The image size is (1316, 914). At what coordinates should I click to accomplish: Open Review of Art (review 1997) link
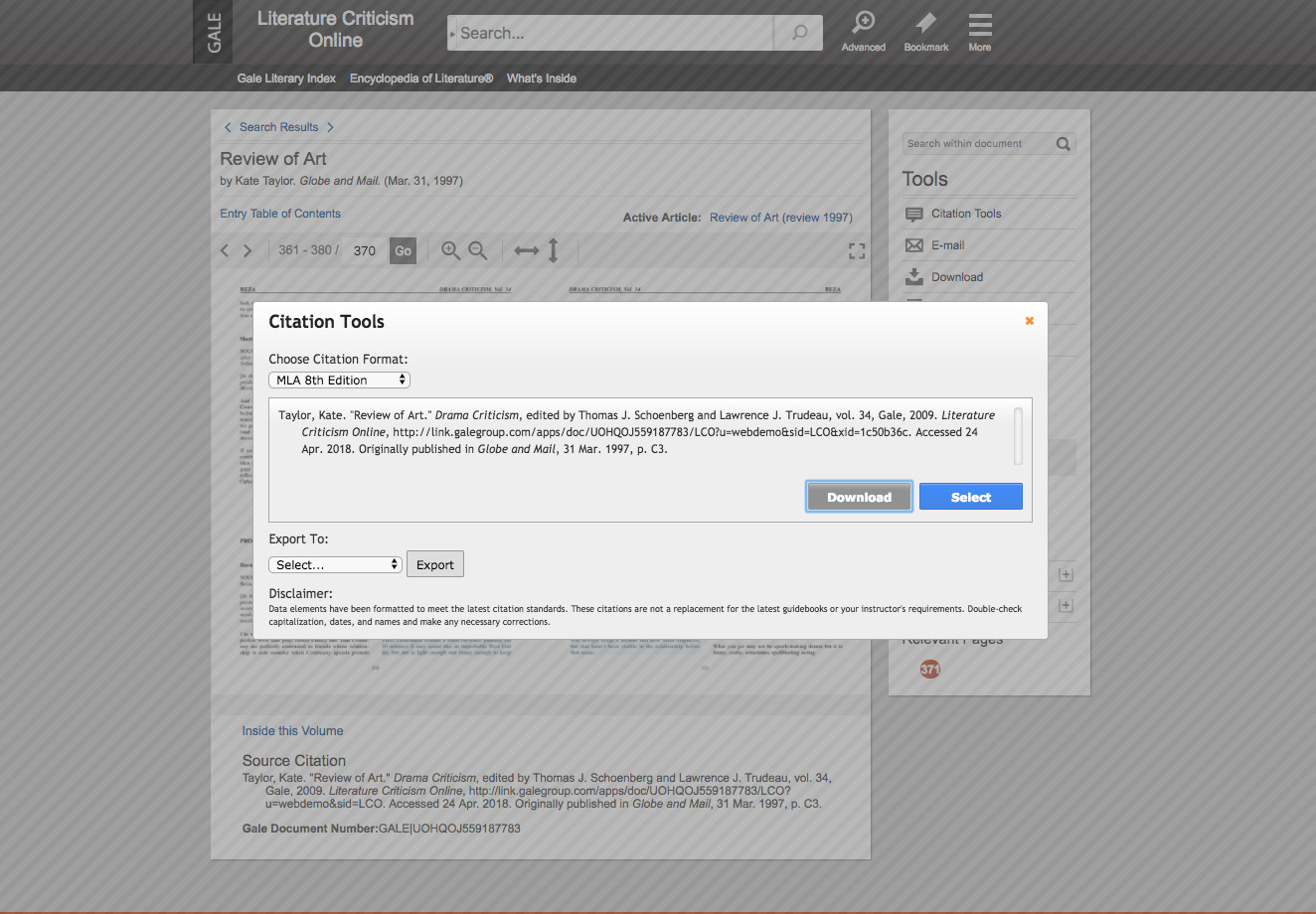(781, 218)
